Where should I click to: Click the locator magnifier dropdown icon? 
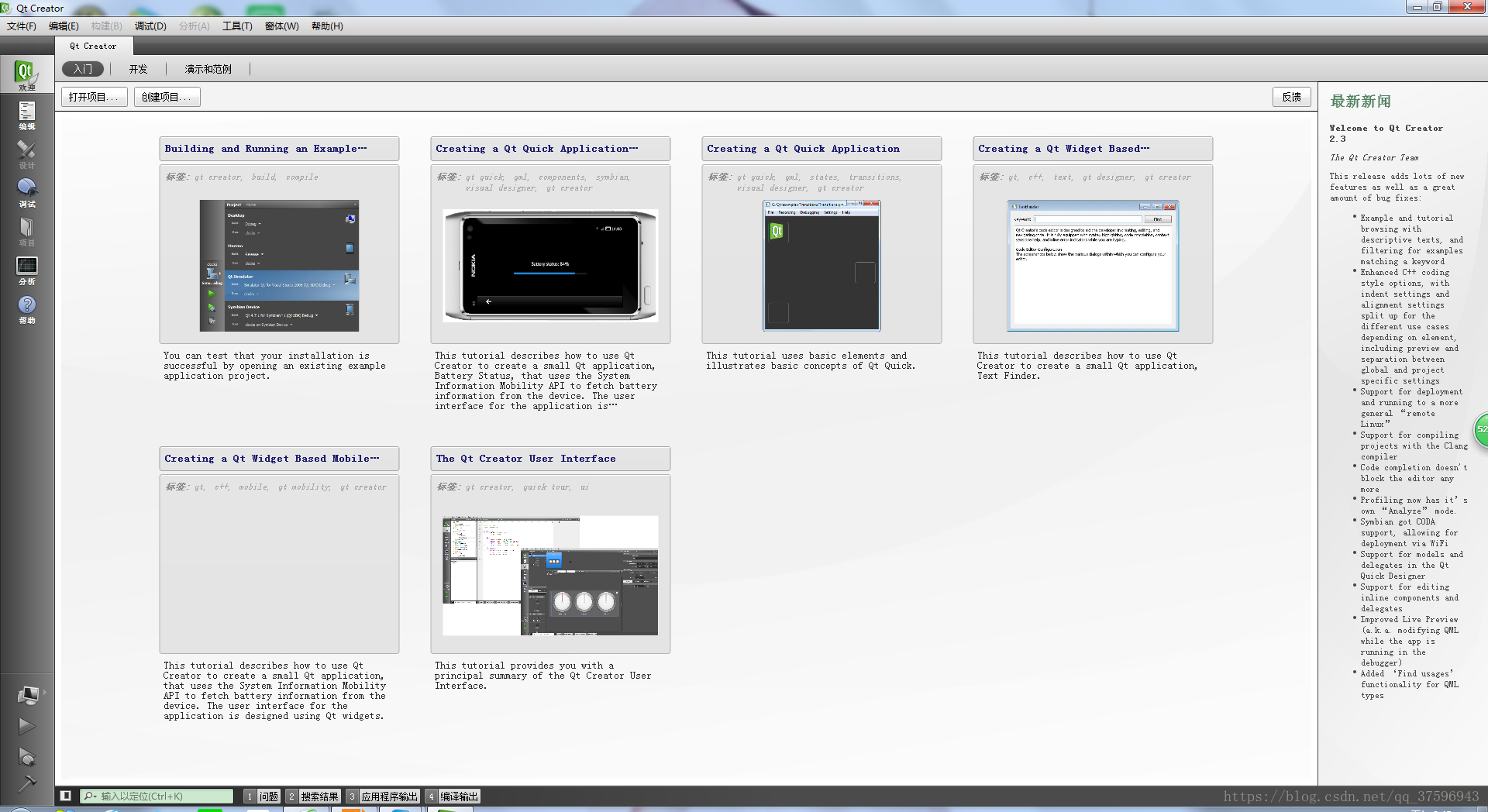click(90, 796)
